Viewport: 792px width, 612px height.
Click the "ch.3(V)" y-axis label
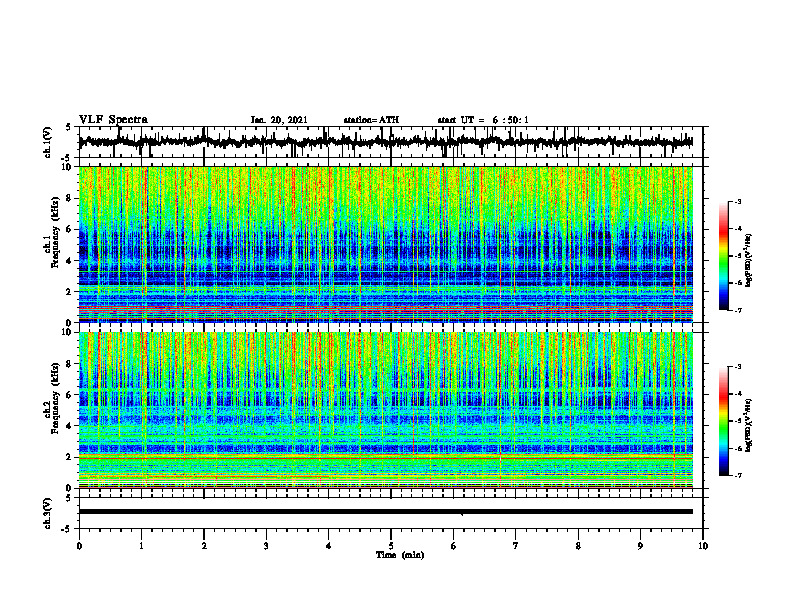(x=48, y=514)
